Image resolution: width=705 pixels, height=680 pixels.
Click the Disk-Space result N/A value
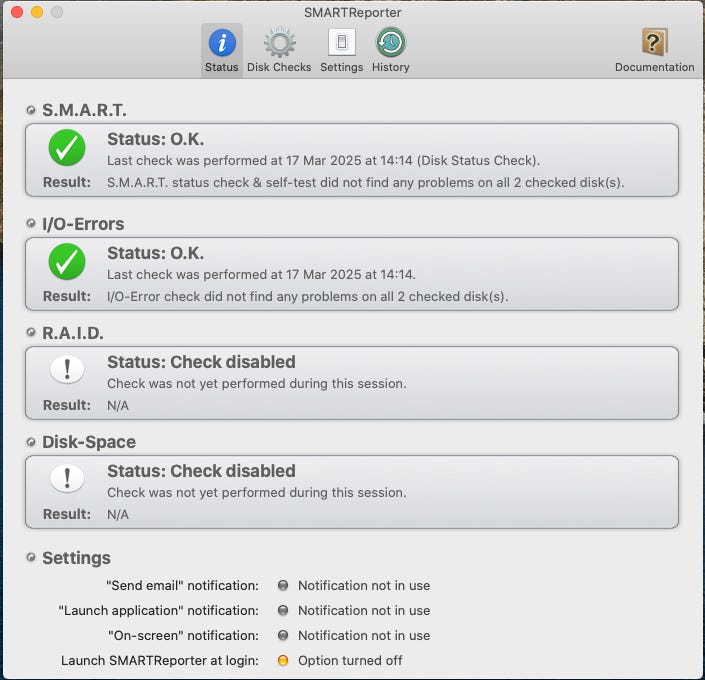pyautogui.click(x=118, y=514)
